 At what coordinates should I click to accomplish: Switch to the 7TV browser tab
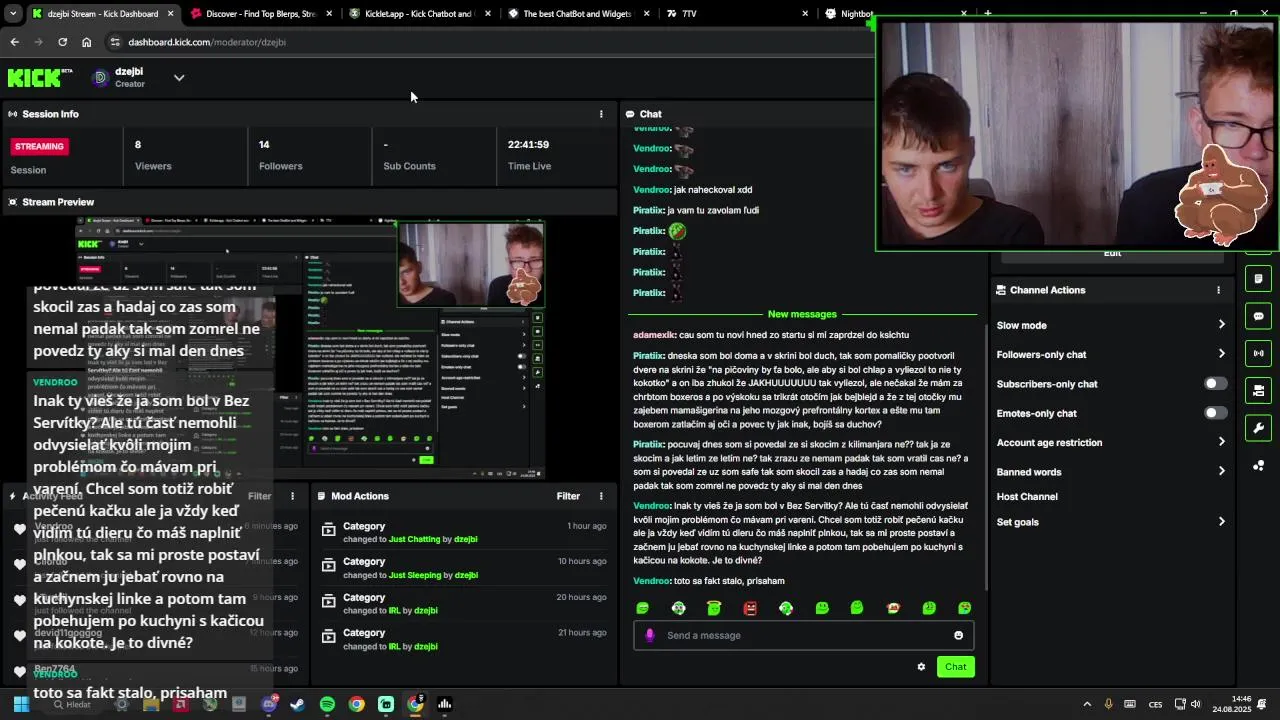pyautogui.click(x=737, y=14)
